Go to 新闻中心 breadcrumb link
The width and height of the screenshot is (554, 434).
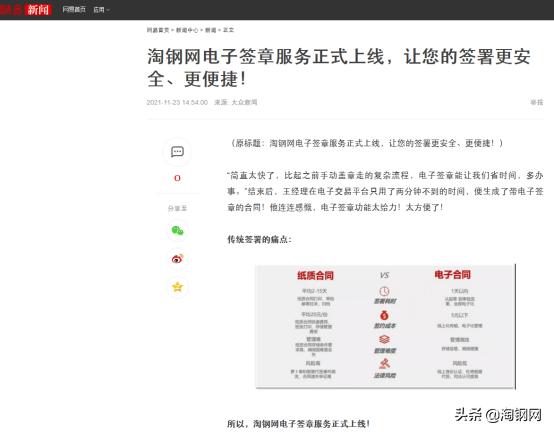pyautogui.click(x=187, y=30)
